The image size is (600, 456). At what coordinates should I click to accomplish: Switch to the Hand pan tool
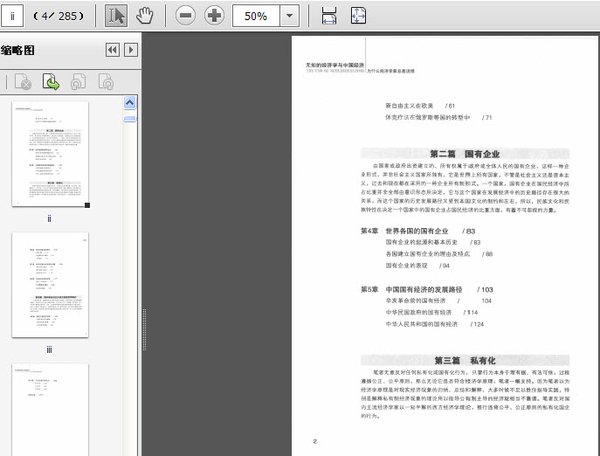[x=145, y=16]
